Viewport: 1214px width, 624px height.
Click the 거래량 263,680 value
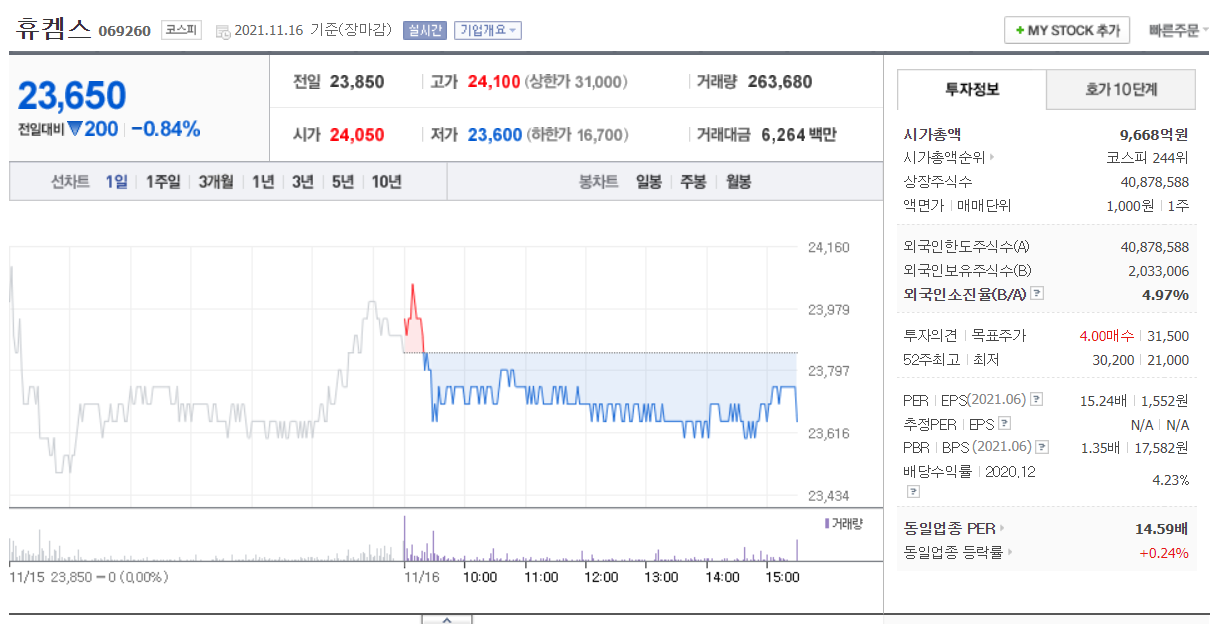(x=779, y=82)
